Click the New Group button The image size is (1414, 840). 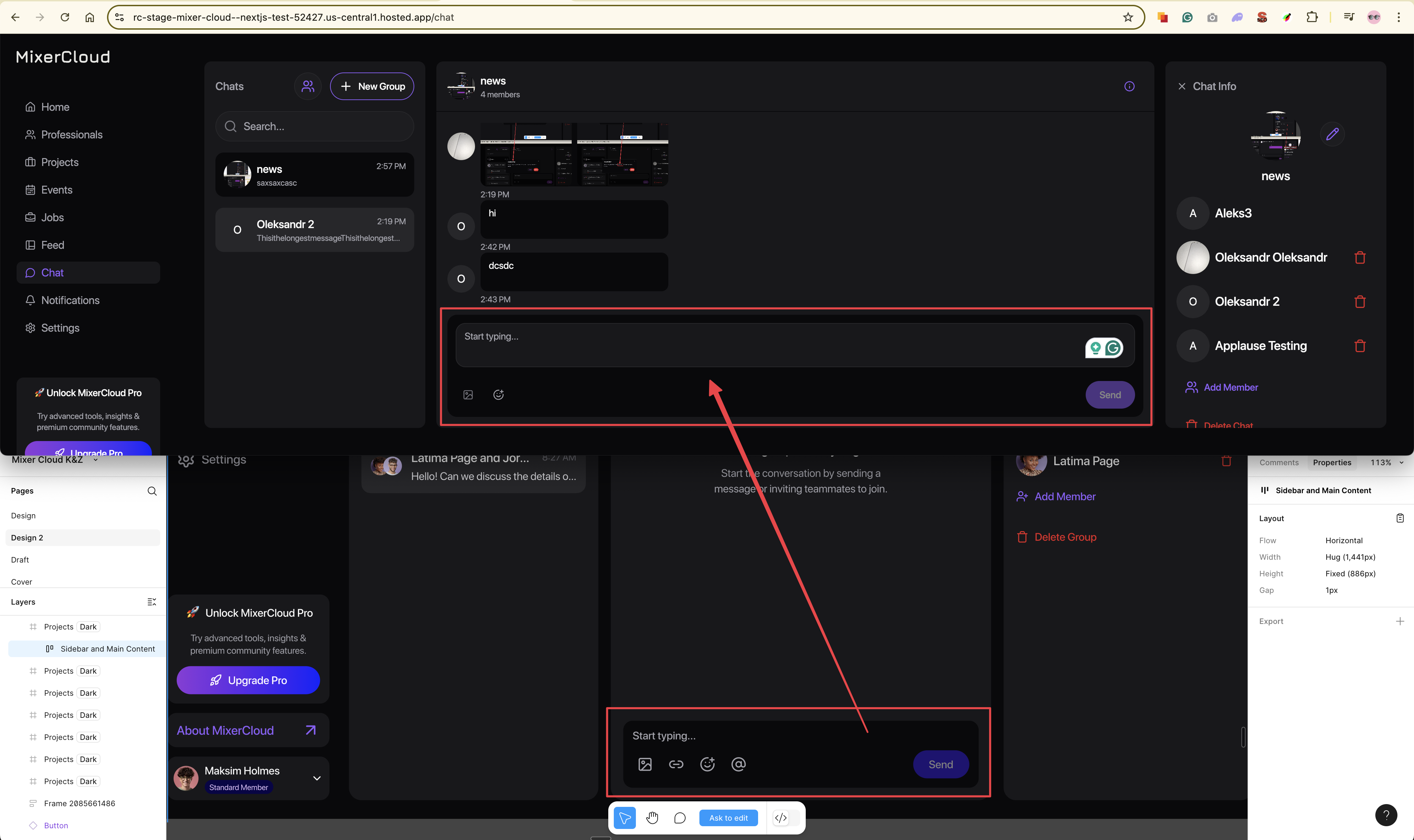[x=372, y=86]
